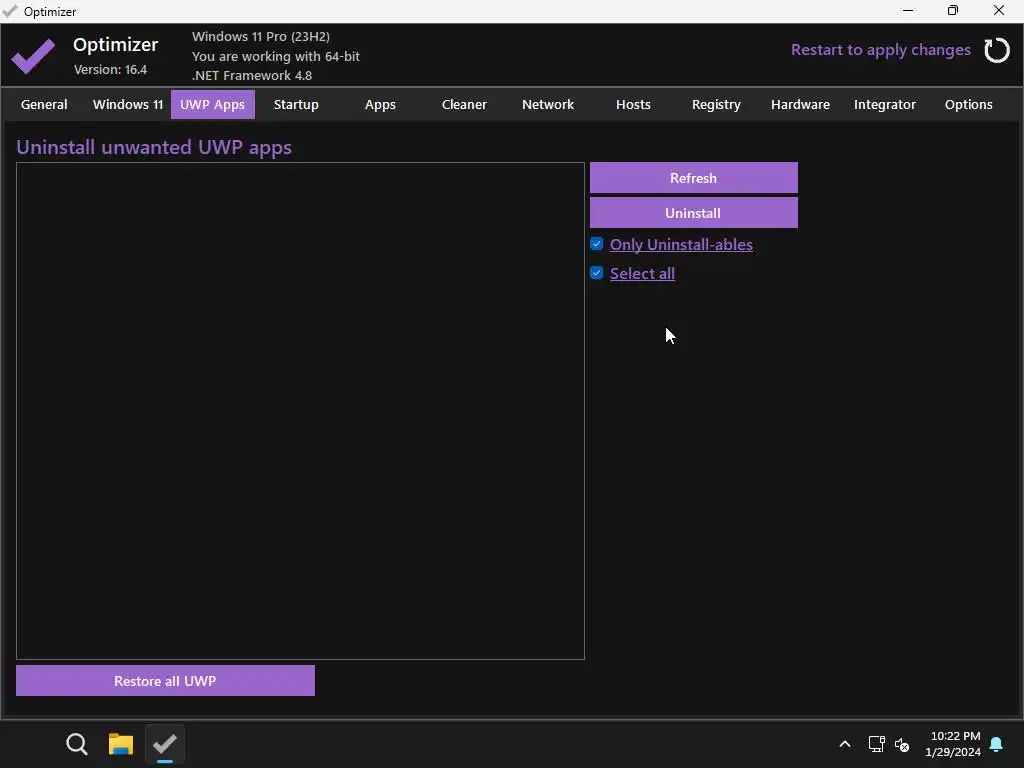This screenshot has width=1024, height=768.
Task: Open the clock showing 10:22 PM
Action: (953, 744)
